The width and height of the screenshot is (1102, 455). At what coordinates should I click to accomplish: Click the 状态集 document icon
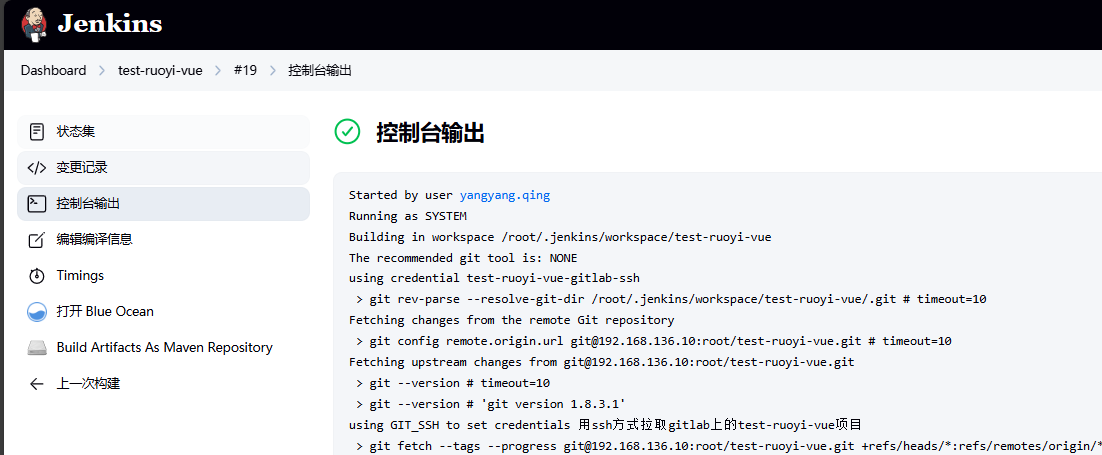click(37, 132)
